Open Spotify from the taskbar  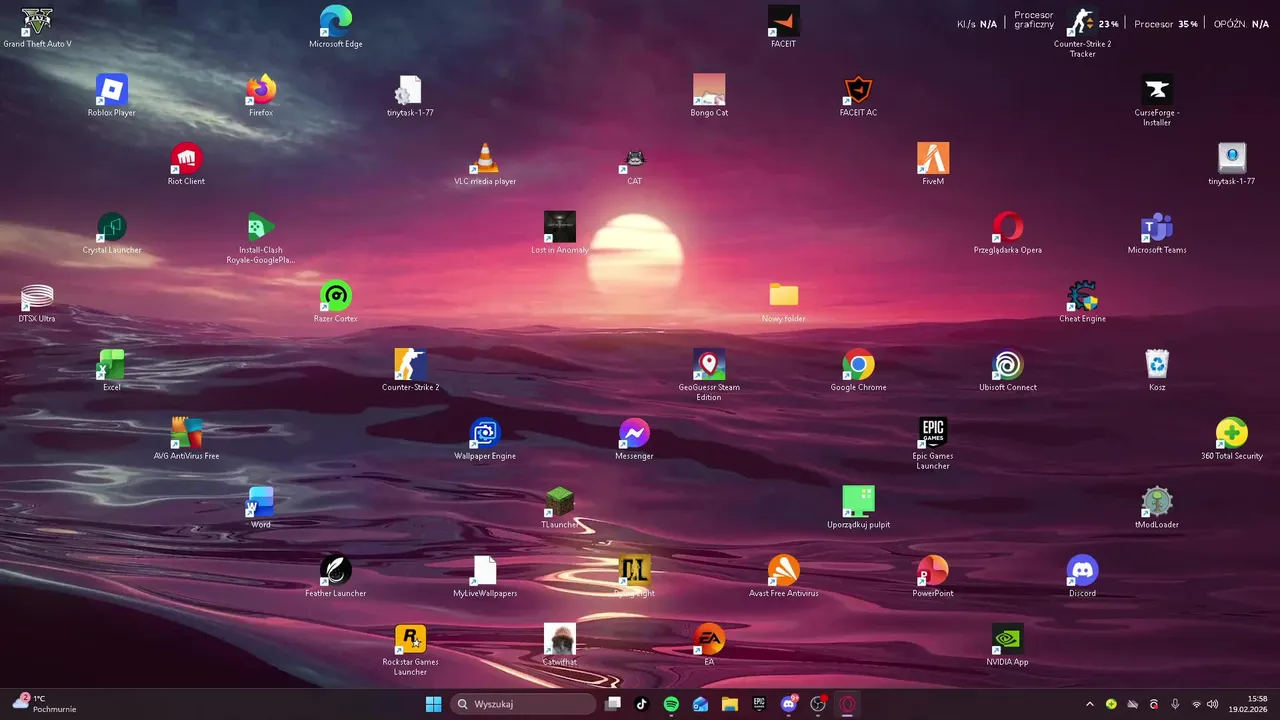671,704
